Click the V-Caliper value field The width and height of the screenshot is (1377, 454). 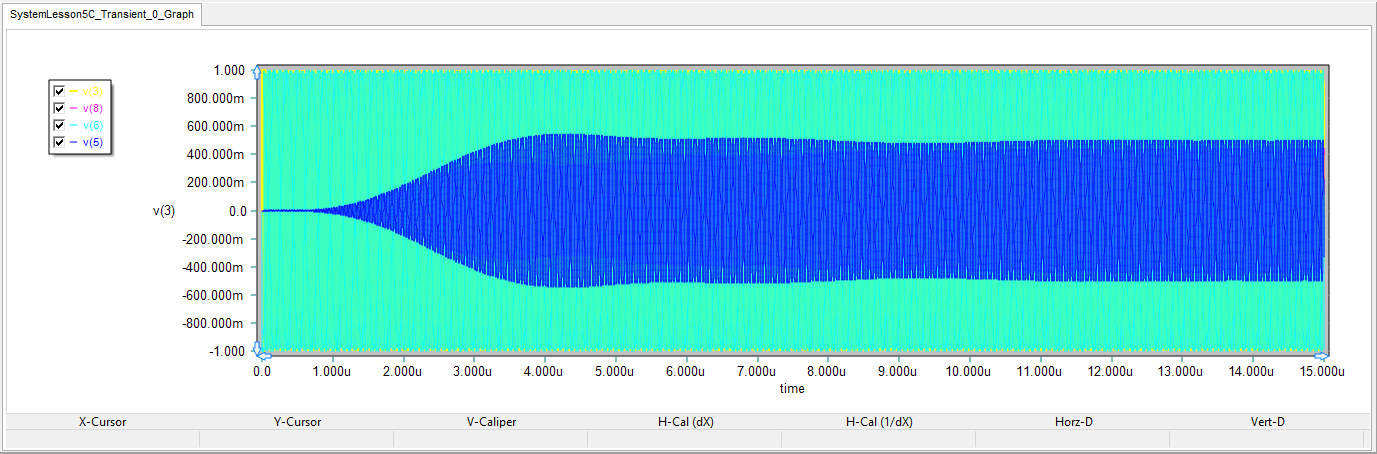click(491, 439)
